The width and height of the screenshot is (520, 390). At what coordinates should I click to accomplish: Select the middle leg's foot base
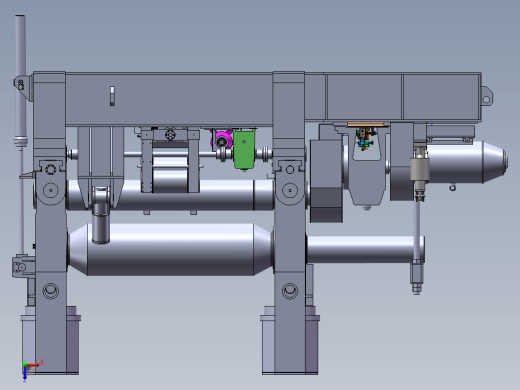tap(289, 340)
